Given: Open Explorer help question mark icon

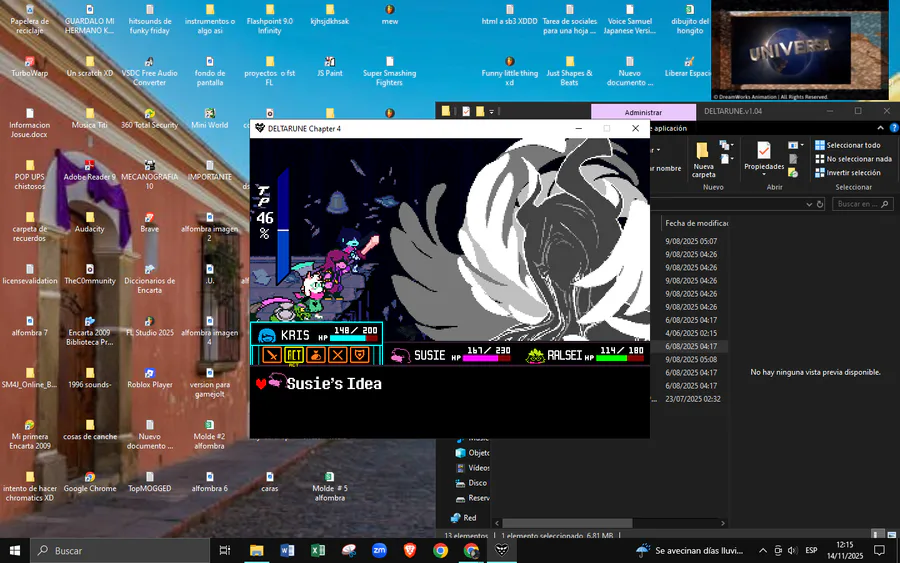Looking at the screenshot, I should [x=894, y=128].
